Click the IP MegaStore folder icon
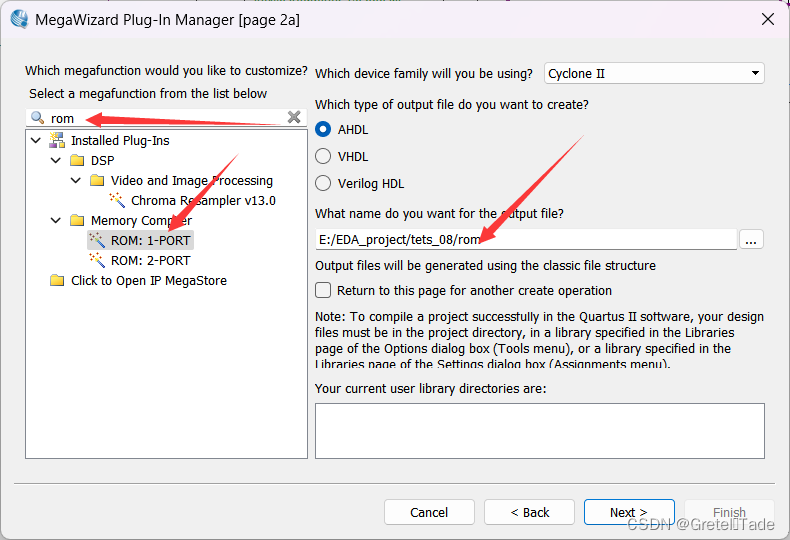This screenshot has height=540, width=790. (x=57, y=281)
